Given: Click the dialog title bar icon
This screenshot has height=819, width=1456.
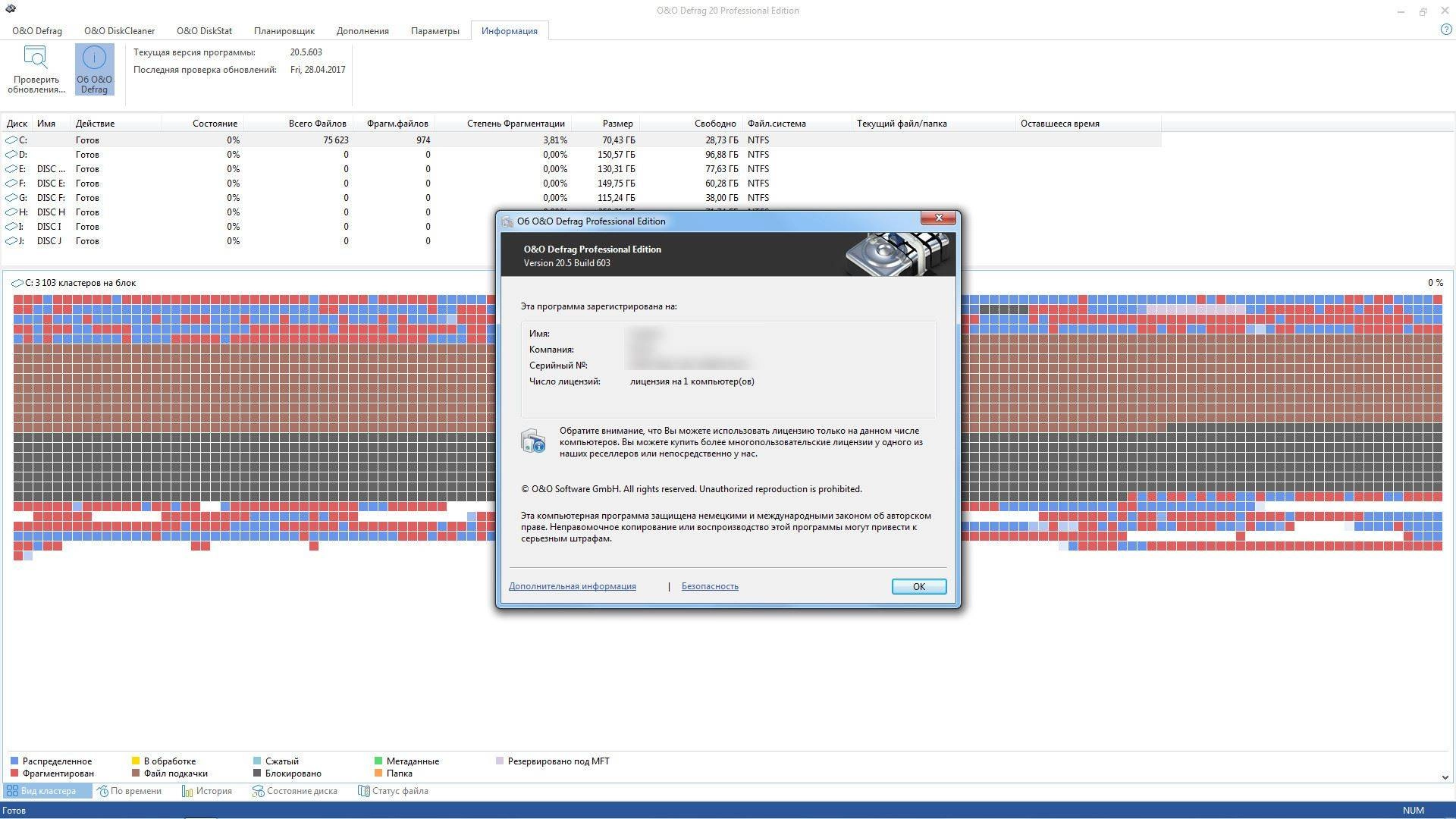Looking at the screenshot, I should 507,221.
